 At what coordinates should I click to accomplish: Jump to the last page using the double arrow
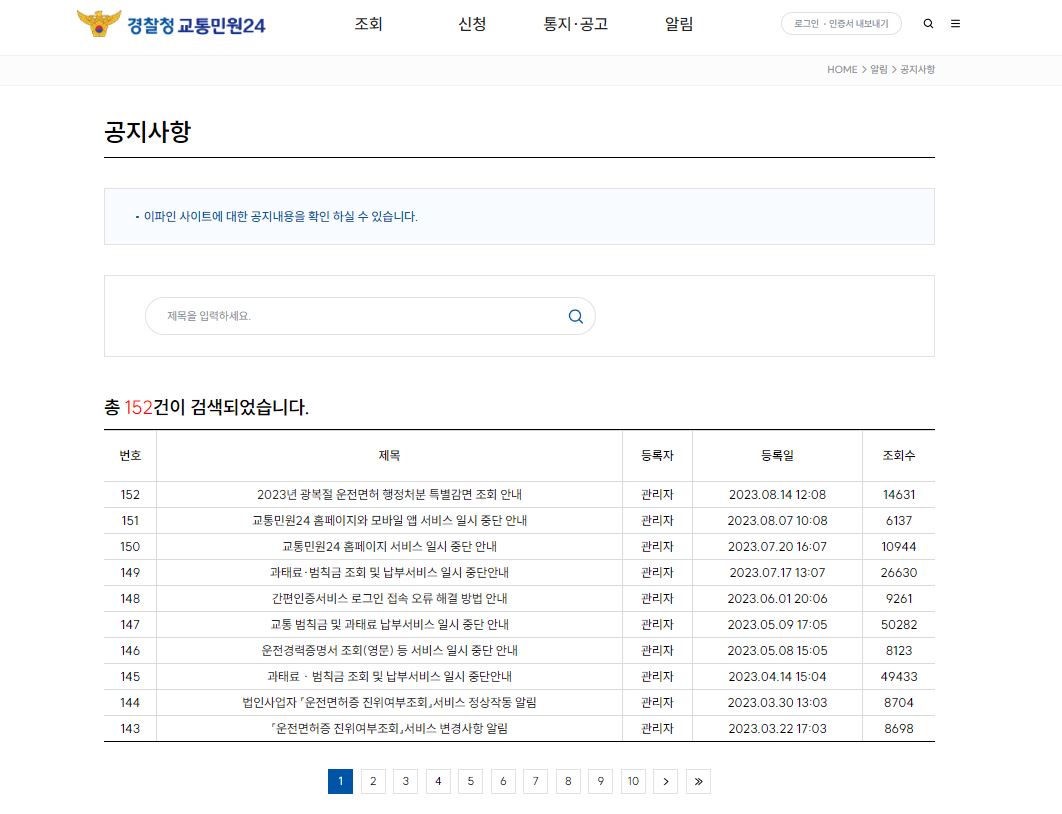coord(698,781)
